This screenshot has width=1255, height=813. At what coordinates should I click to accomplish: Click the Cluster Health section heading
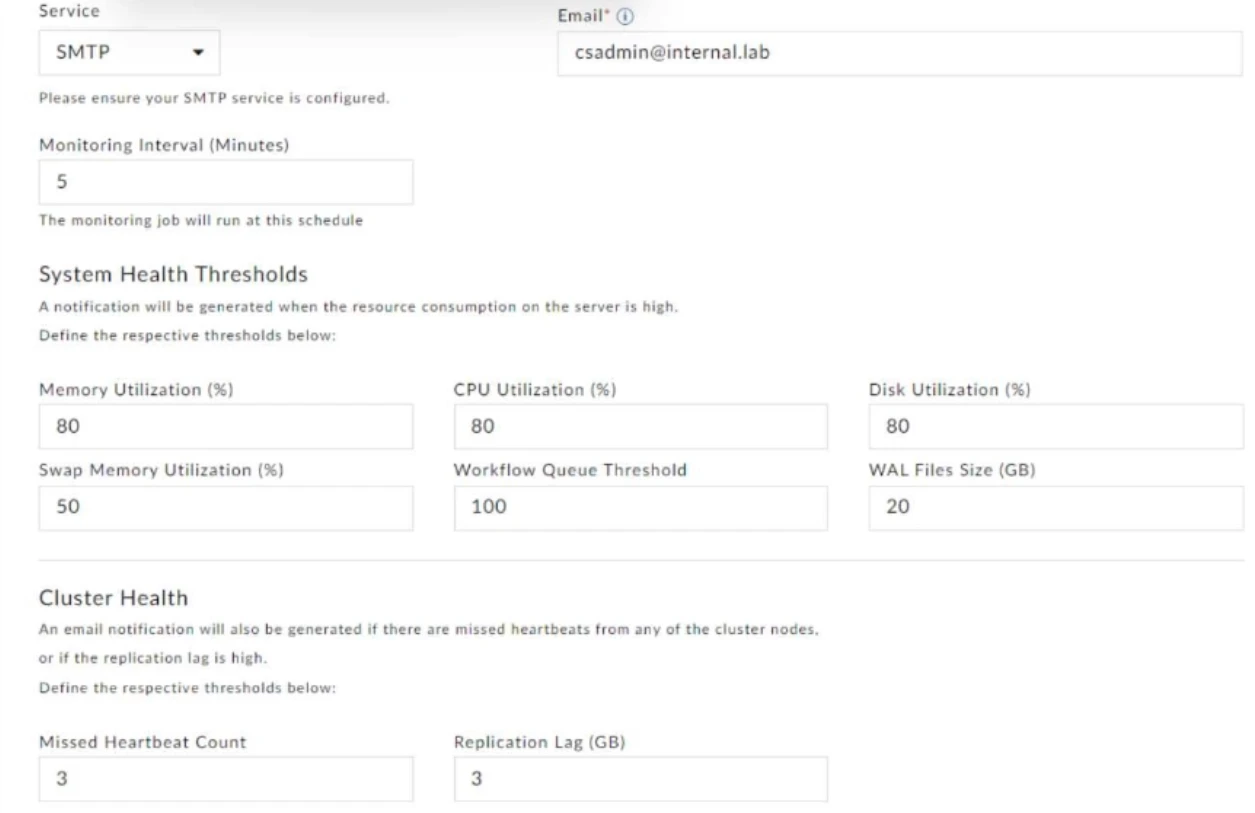point(113,598)
